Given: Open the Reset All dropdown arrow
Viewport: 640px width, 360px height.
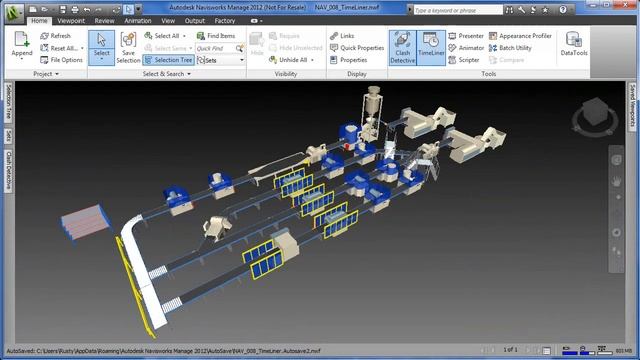Looking at the screenshot, I should tap(82, 48).
